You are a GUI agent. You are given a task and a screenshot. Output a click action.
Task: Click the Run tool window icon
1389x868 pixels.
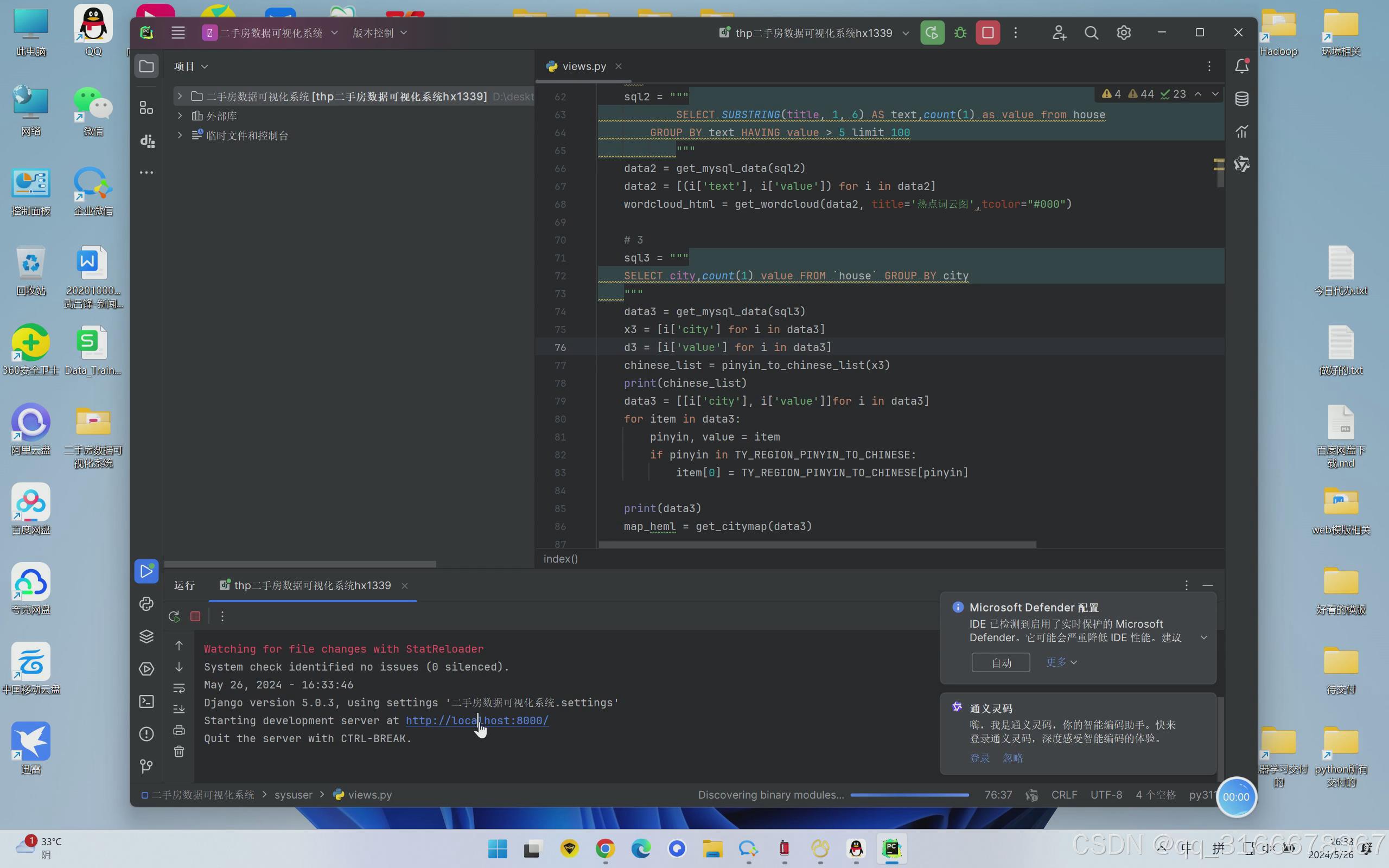coord(146,571)
